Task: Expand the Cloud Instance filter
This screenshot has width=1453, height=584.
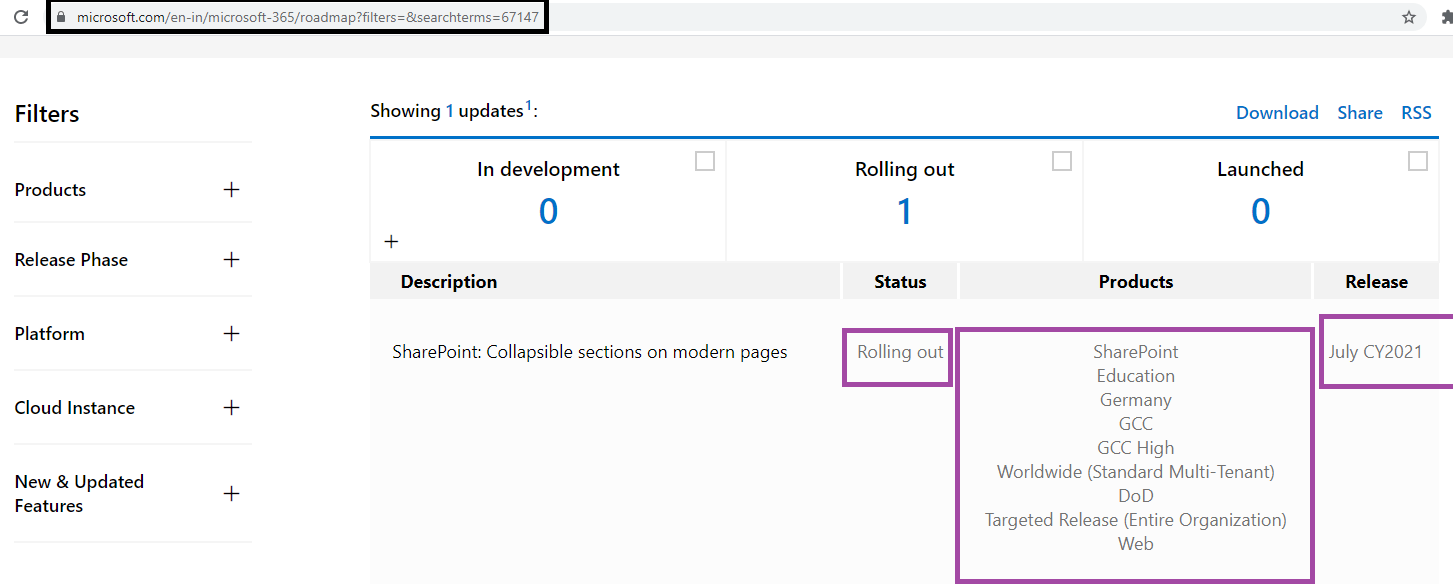Action: click(x=232, y=408)
